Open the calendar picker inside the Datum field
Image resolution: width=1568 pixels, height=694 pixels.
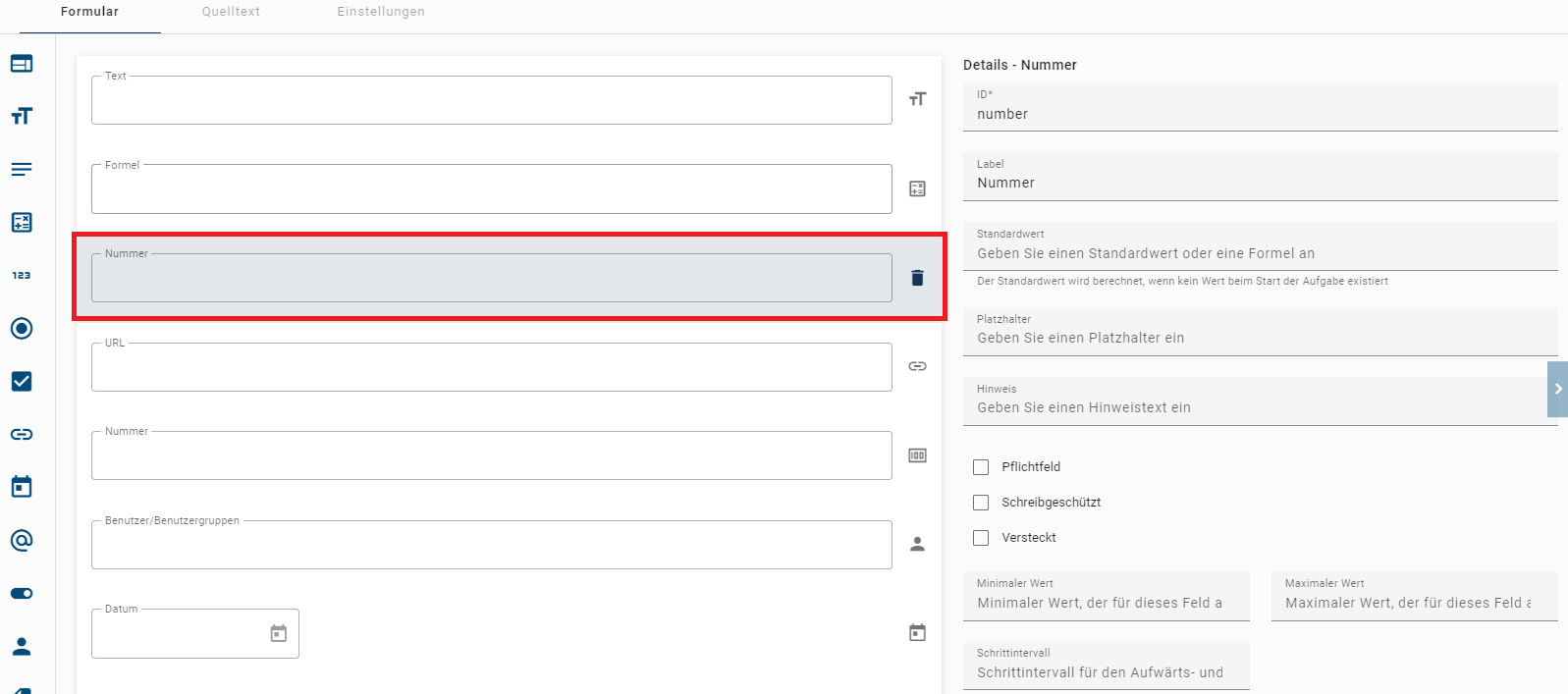tap(279, 634)
